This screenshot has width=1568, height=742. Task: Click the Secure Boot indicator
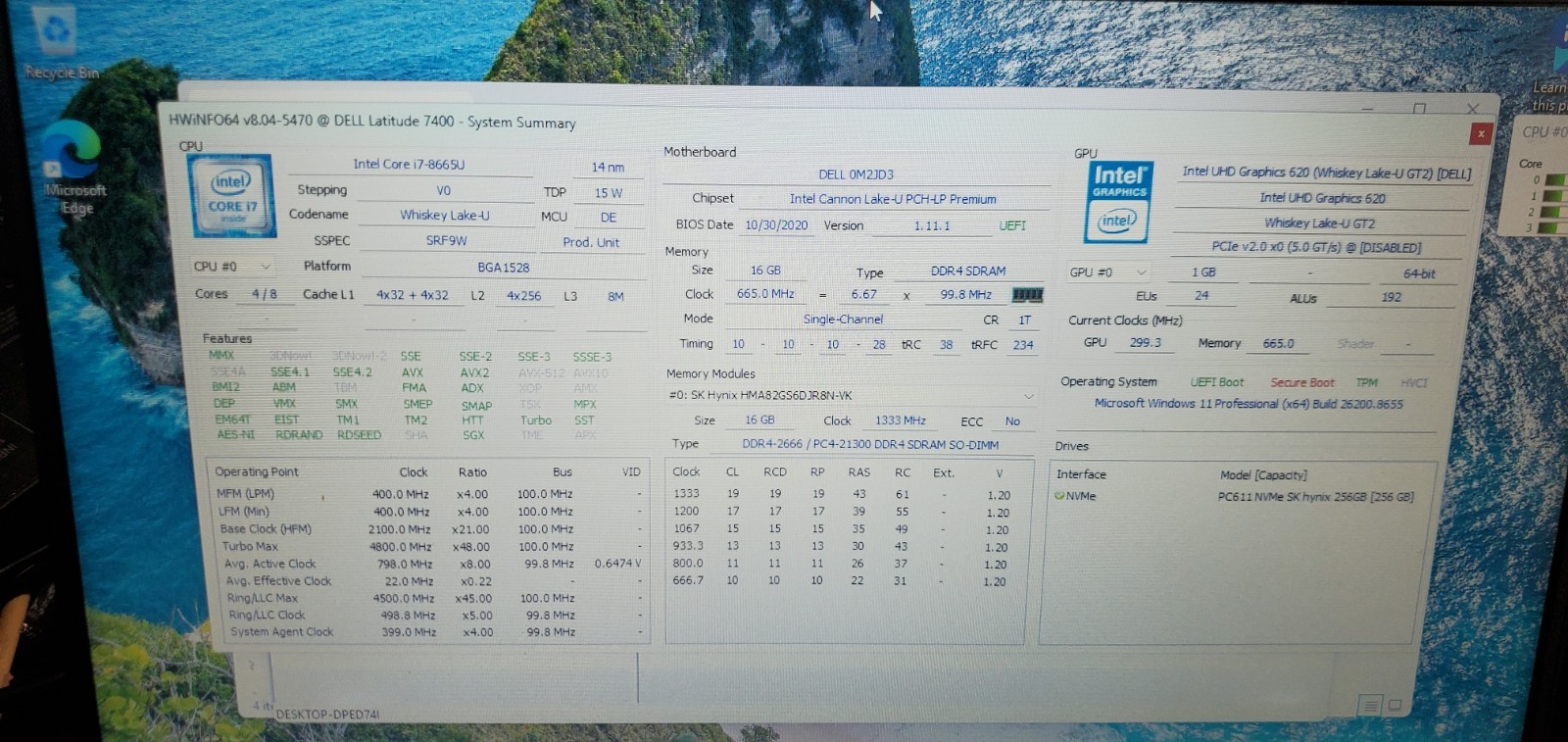1302,383
